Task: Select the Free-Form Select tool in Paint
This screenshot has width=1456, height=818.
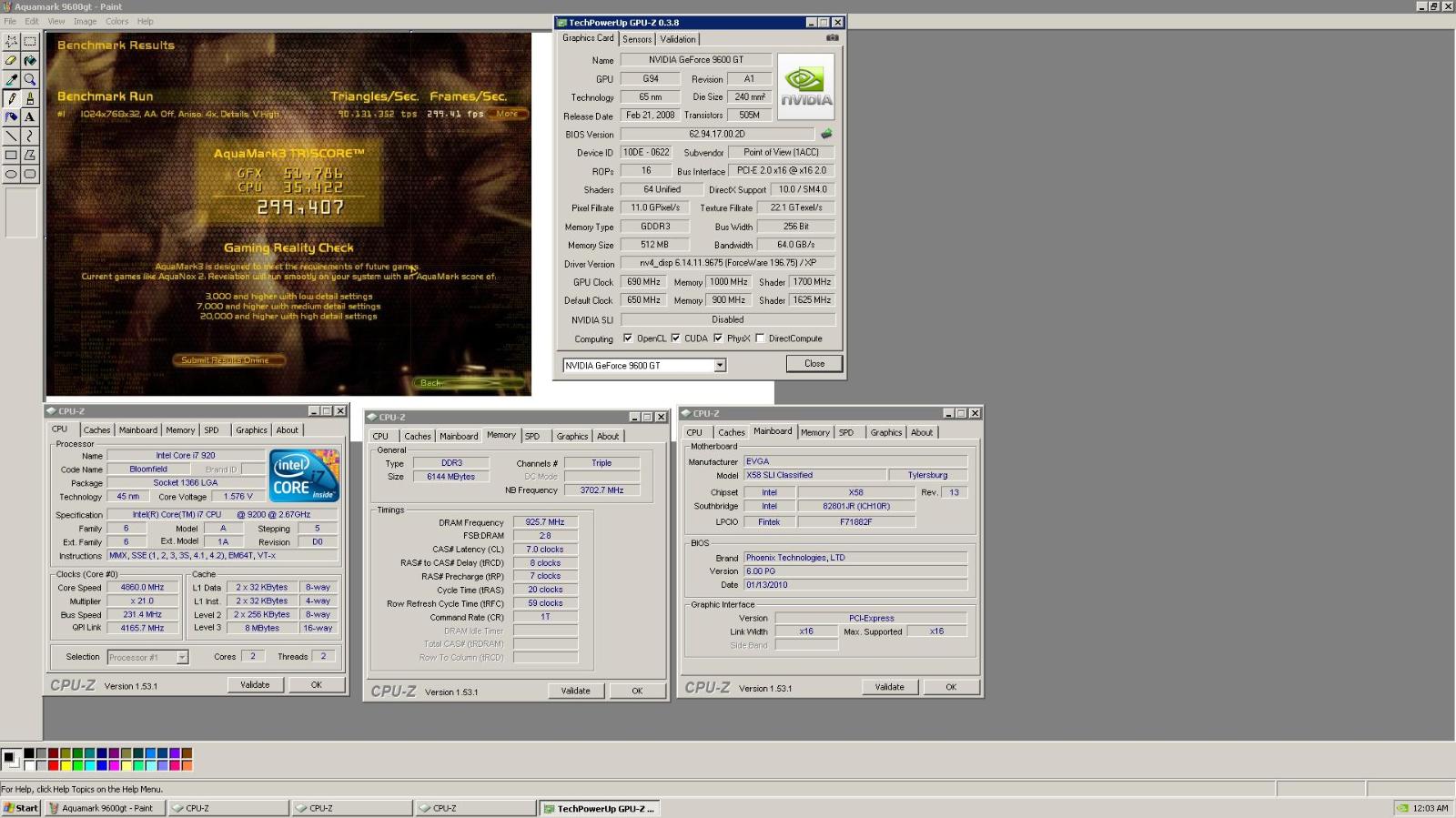Action: [x=11, y=41]
